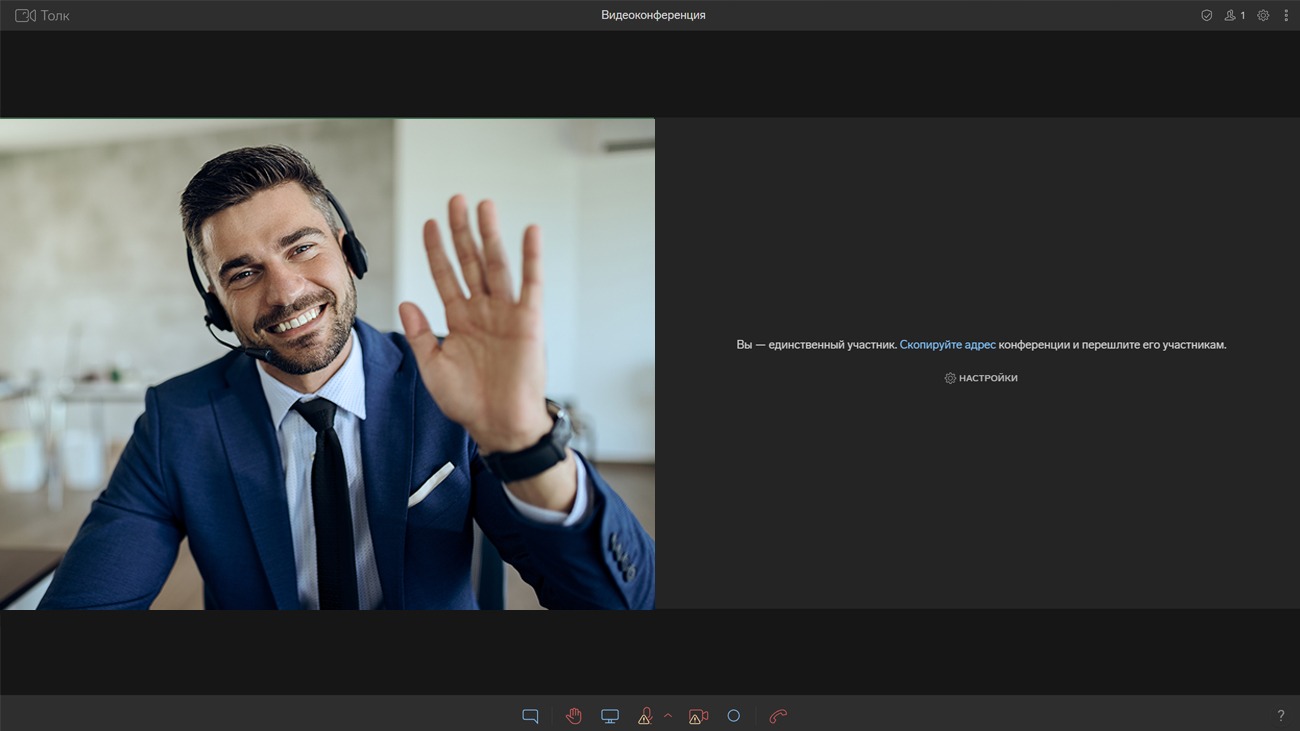This screenshot has width=1300, height=731.
Task: Open the three-dot more options menu
Action: pyautogui.click(x=1286, y=16)
